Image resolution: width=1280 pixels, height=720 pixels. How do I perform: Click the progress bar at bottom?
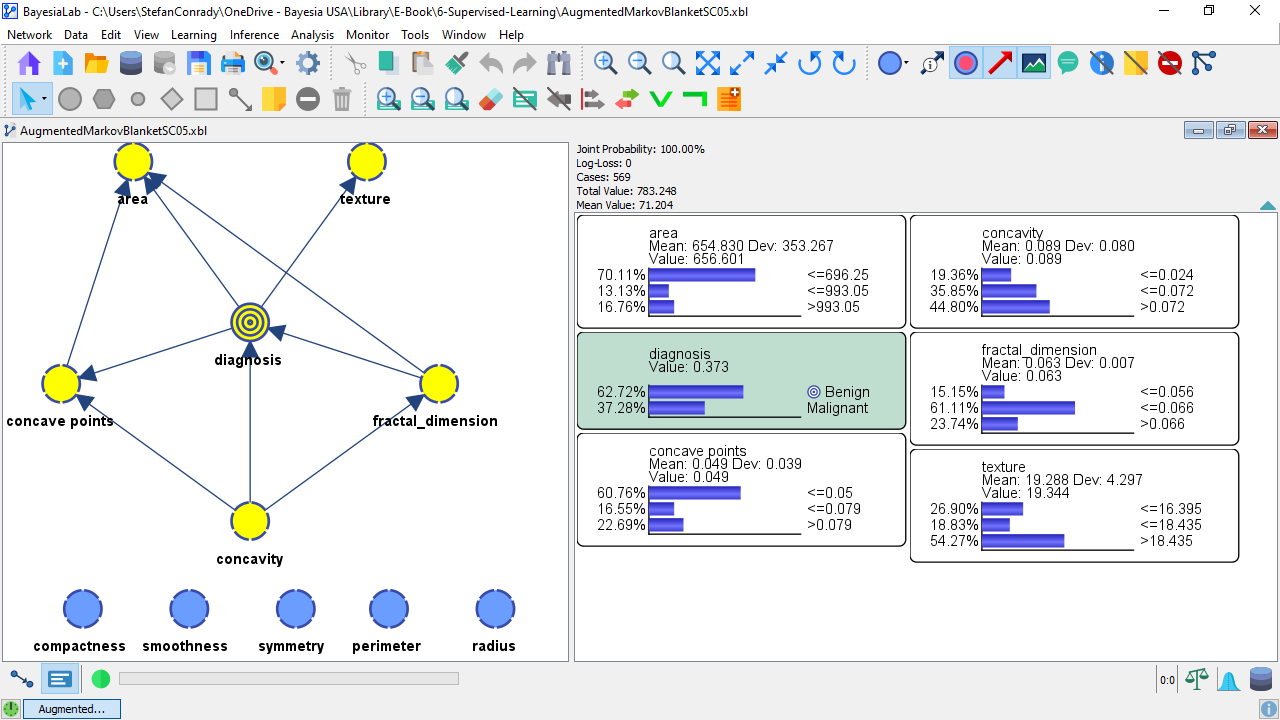[289, 679]
